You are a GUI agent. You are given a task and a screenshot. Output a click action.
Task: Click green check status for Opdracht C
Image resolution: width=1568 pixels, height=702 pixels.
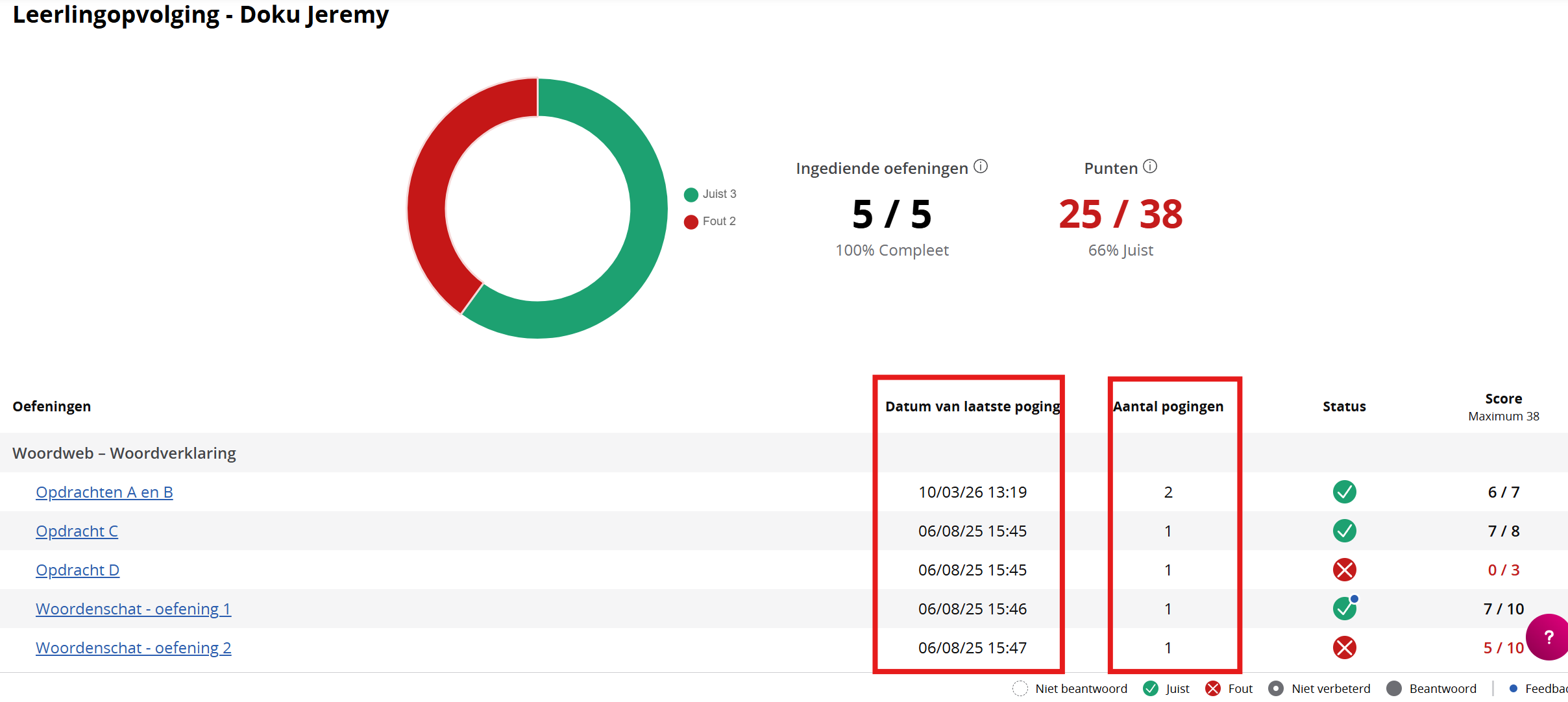tap(1344, 531)
